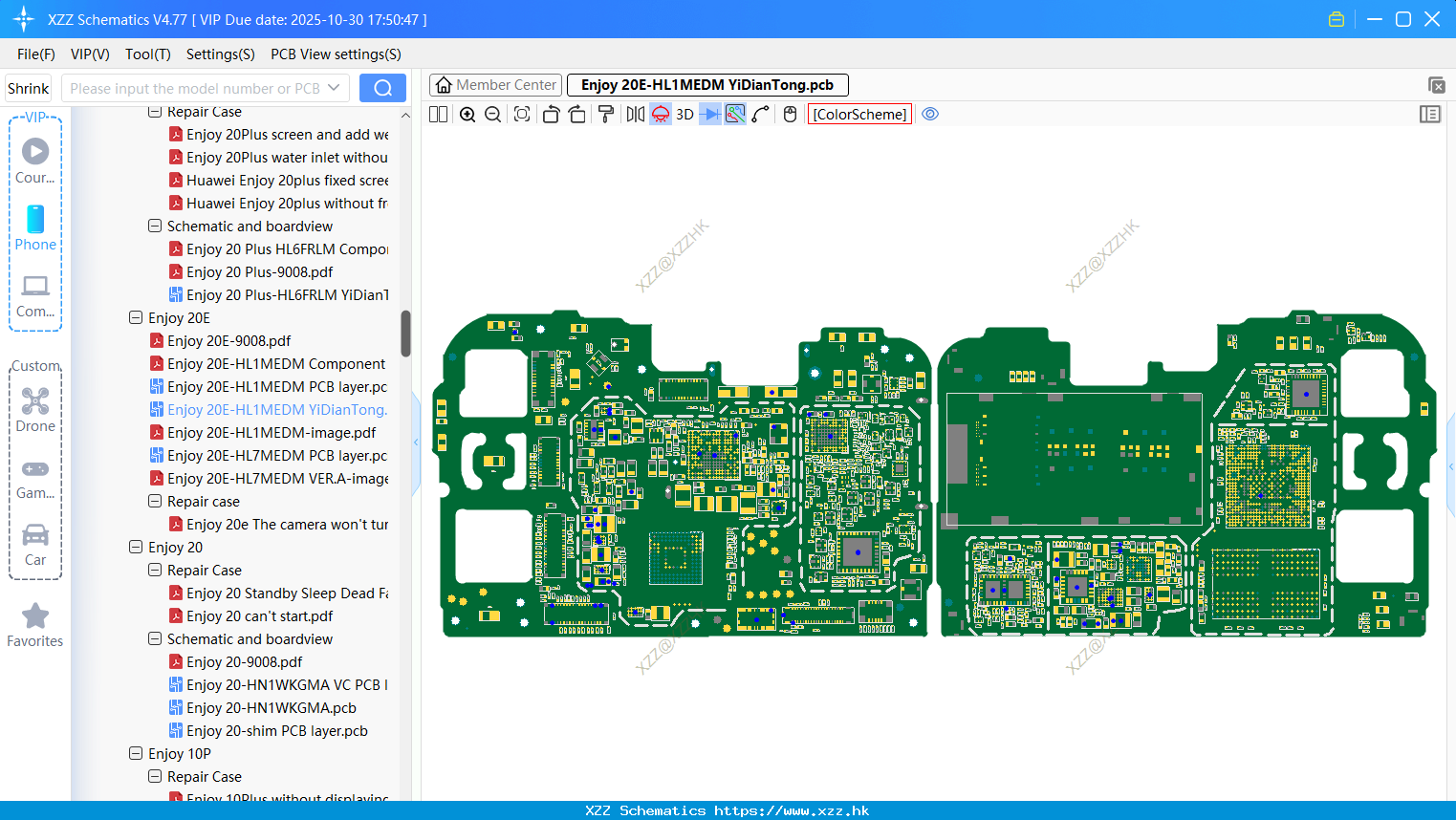Toggle the eye visibility icon
The image size is (1456, 820).
pos(930,115)
